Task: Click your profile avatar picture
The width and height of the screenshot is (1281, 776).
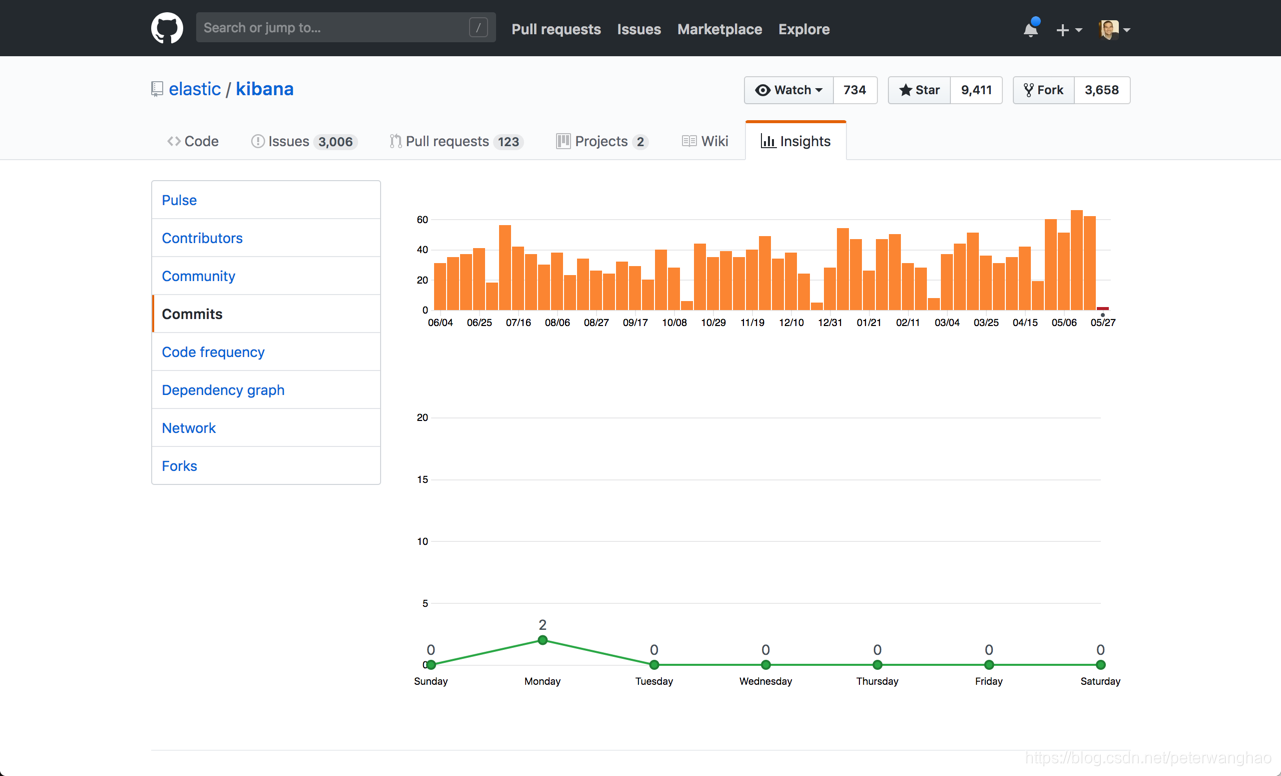Action: (1111, 28)
